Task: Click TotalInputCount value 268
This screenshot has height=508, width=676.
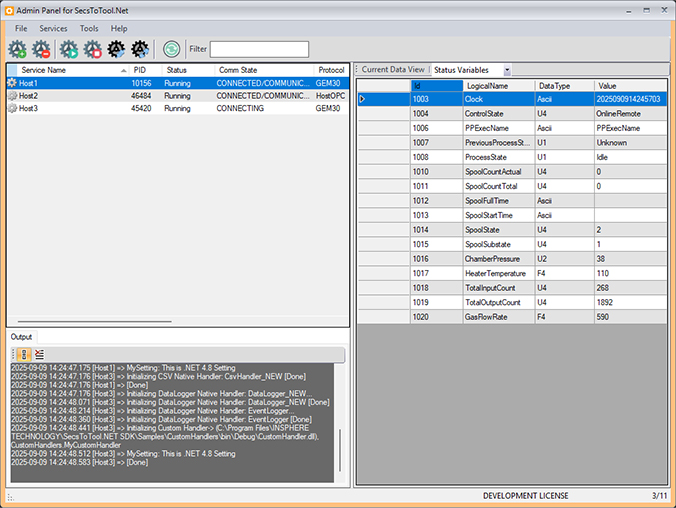Action: click(x=630, y=288)
